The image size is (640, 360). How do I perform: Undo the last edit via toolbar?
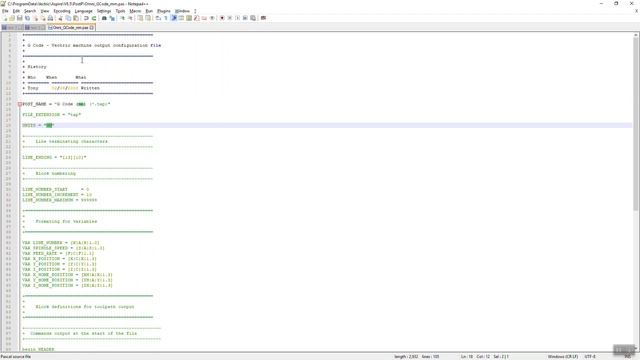[x=86, y=18]
